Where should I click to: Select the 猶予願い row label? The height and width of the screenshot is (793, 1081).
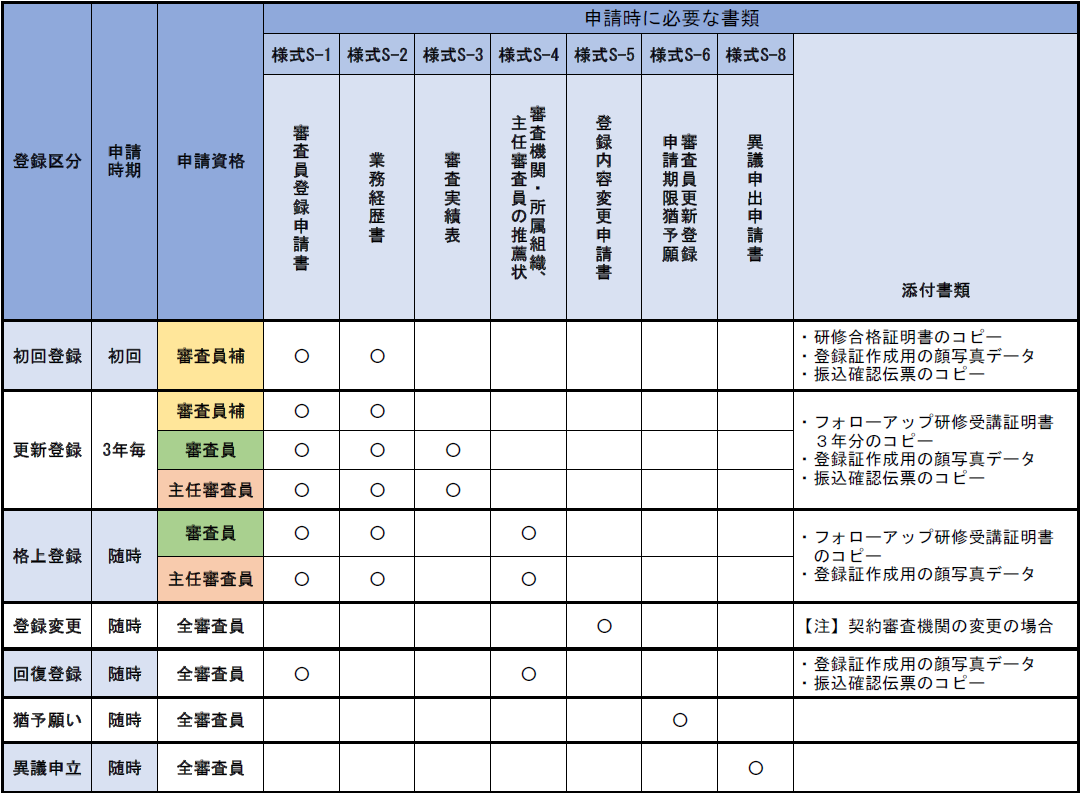coord(47,720)
